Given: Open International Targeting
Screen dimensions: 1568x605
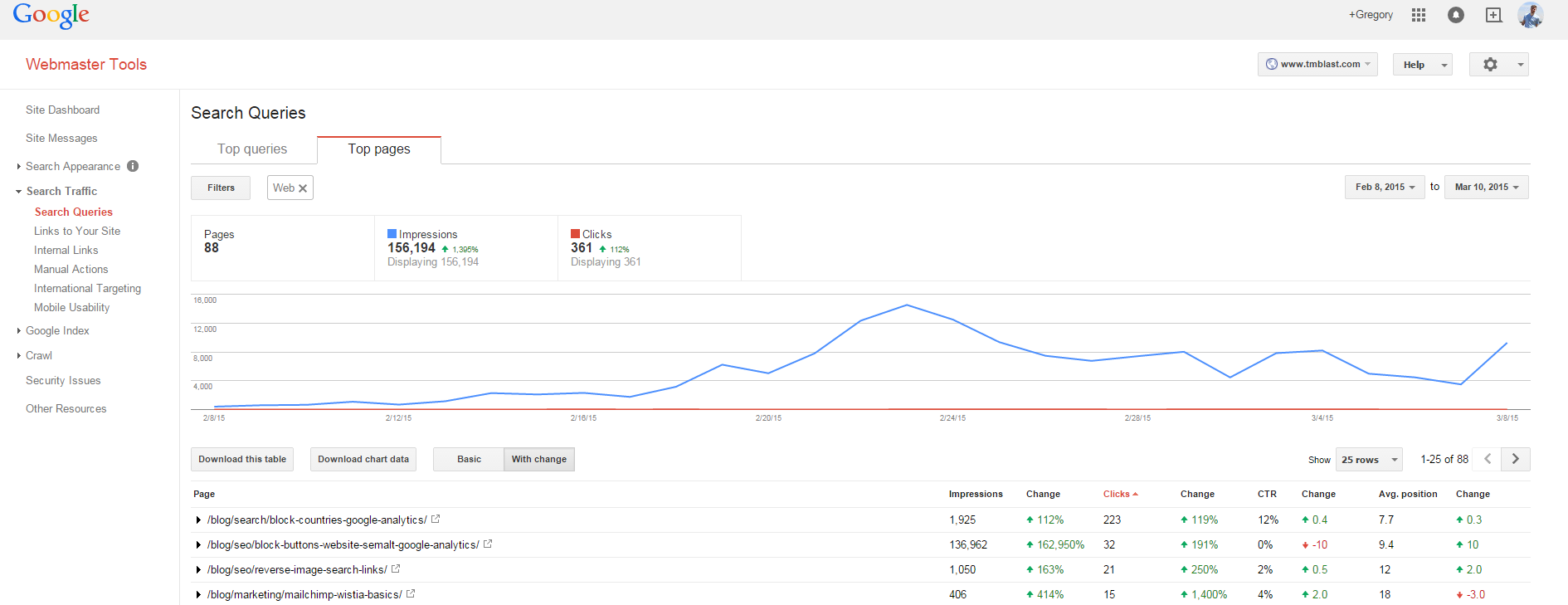Looking at the screenshot, I should [x=88, y=288].
